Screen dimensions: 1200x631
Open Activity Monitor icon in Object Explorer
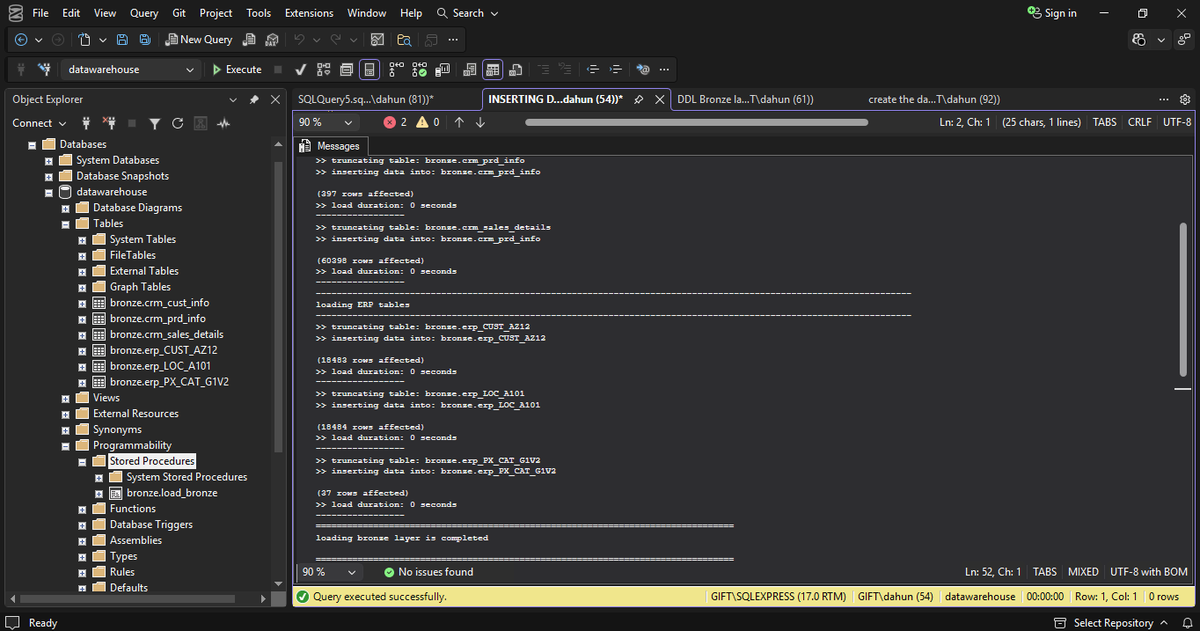(x=224, y=123)
